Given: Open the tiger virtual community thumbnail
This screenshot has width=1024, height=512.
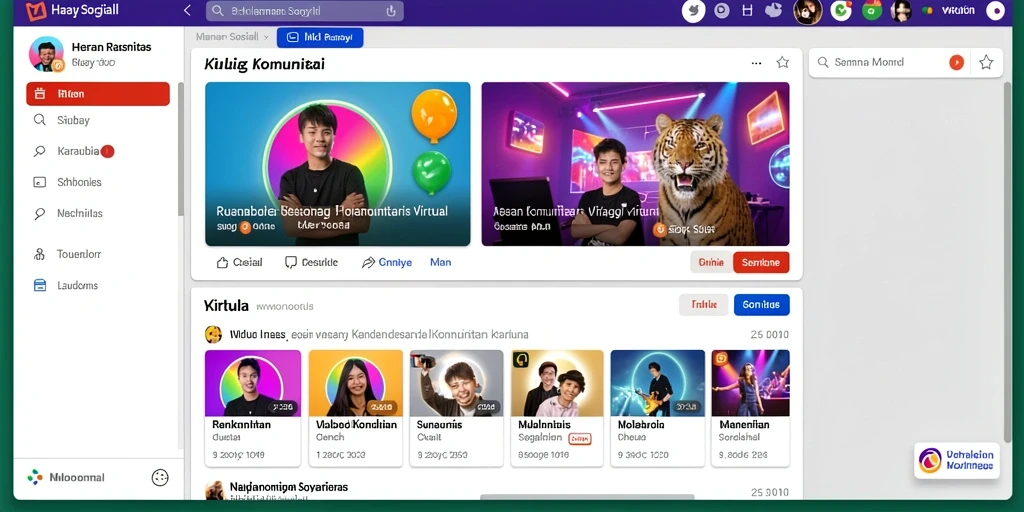Looking at the screenshot, I should click(635, 164).
